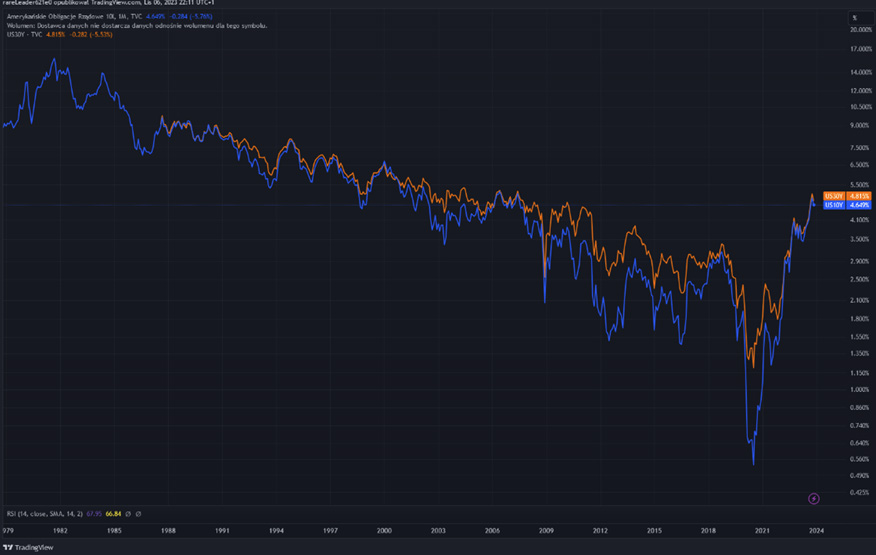Click the orange US30Y price label
The height and width of the screenshot is (555, 876).
(842, 196)
